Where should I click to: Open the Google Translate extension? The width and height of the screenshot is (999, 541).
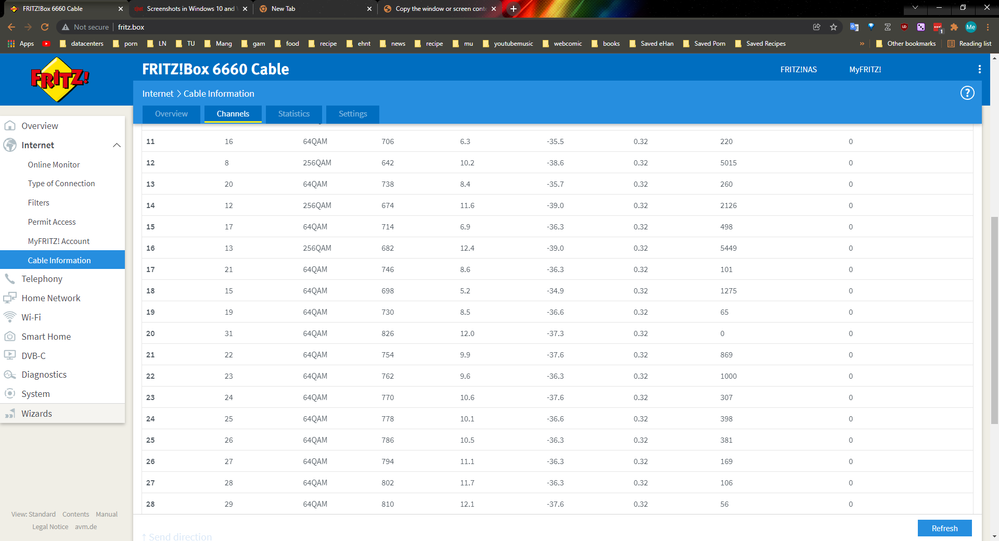tap(854, 27)
